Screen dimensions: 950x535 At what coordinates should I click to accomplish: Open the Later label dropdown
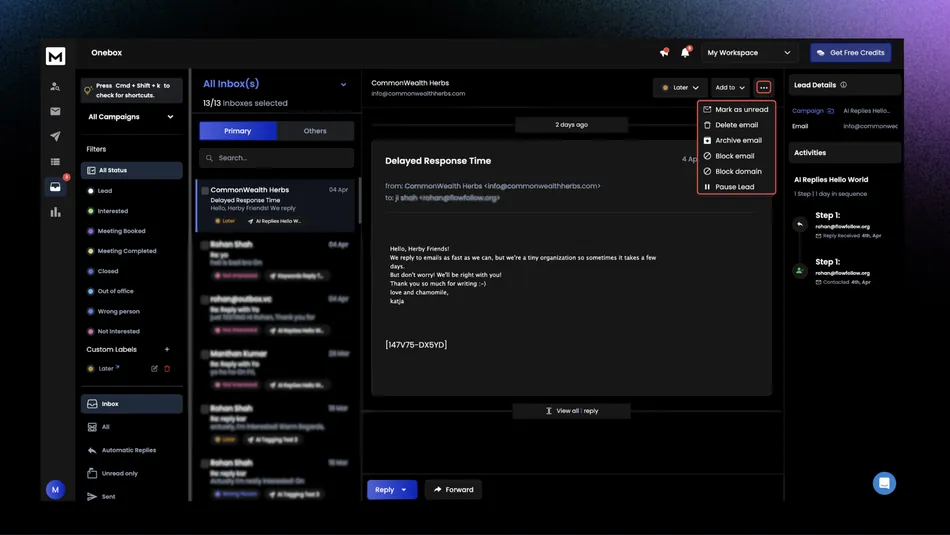pos(680,88)
